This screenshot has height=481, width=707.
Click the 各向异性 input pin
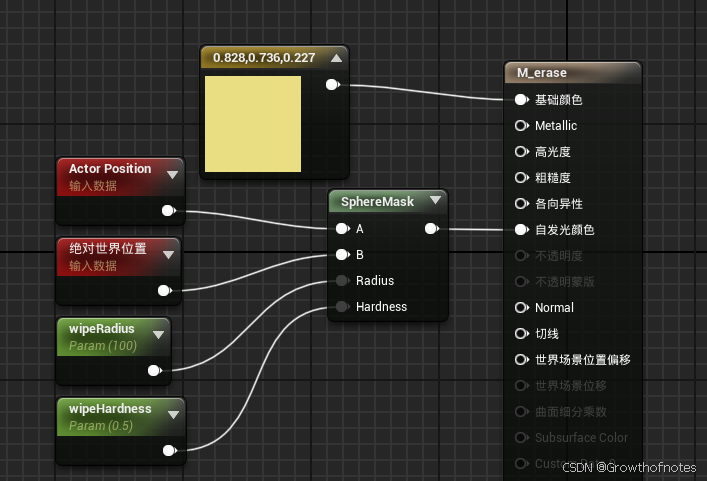tap(522, 204)
